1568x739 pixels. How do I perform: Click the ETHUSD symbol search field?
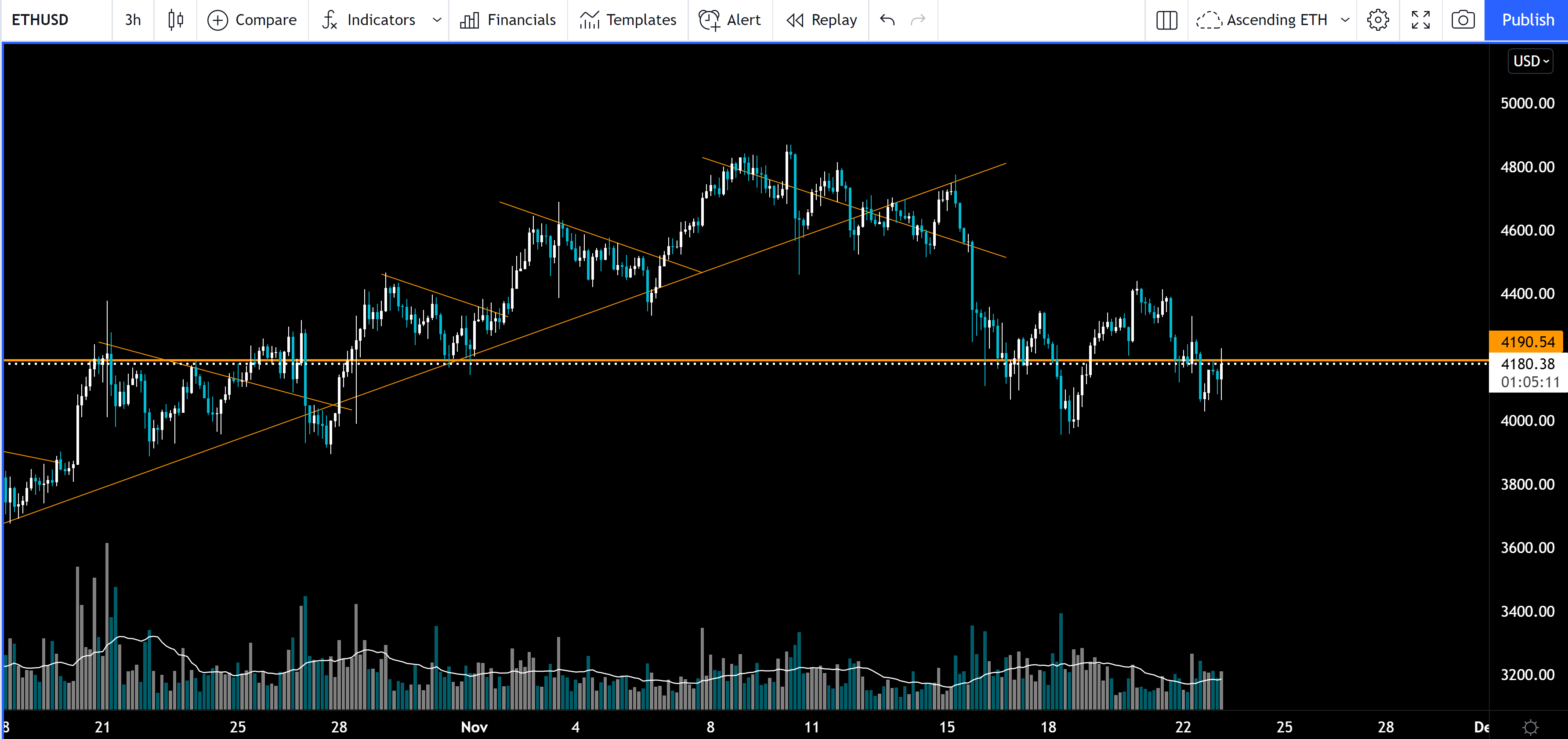pos(56,20)
